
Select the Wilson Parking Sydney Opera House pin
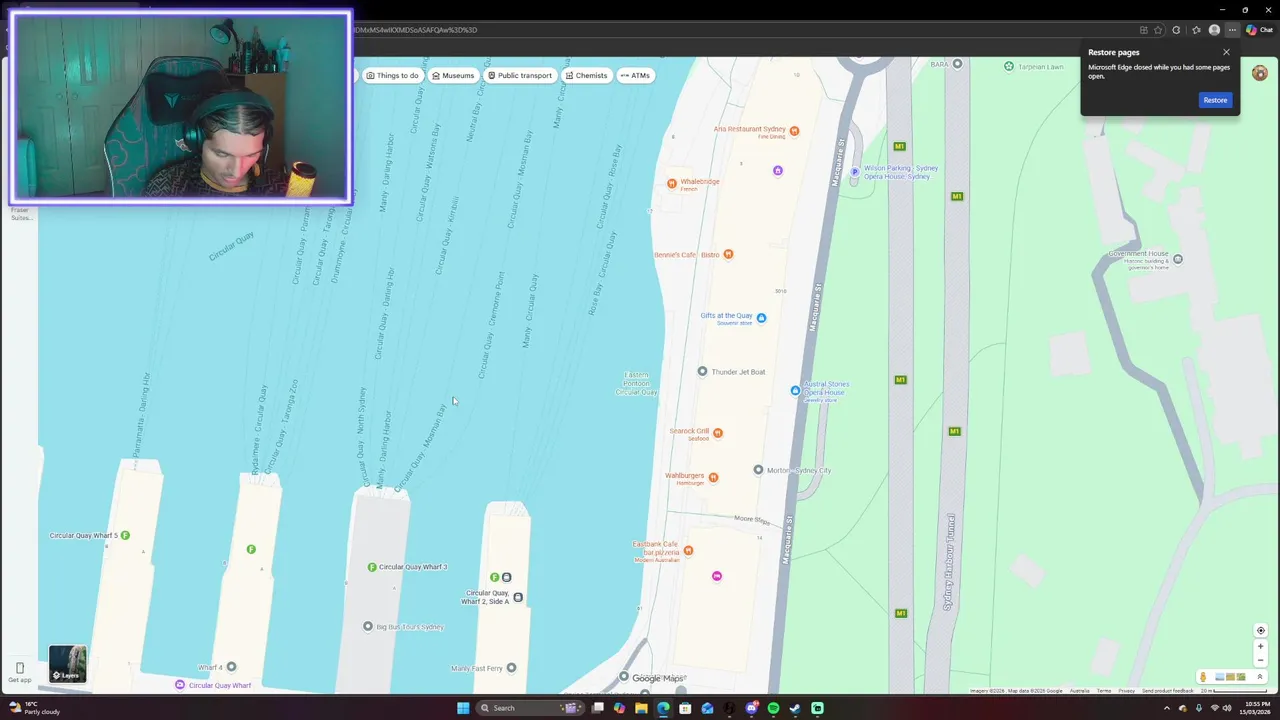pyautogui.click(x=854, y=172)
